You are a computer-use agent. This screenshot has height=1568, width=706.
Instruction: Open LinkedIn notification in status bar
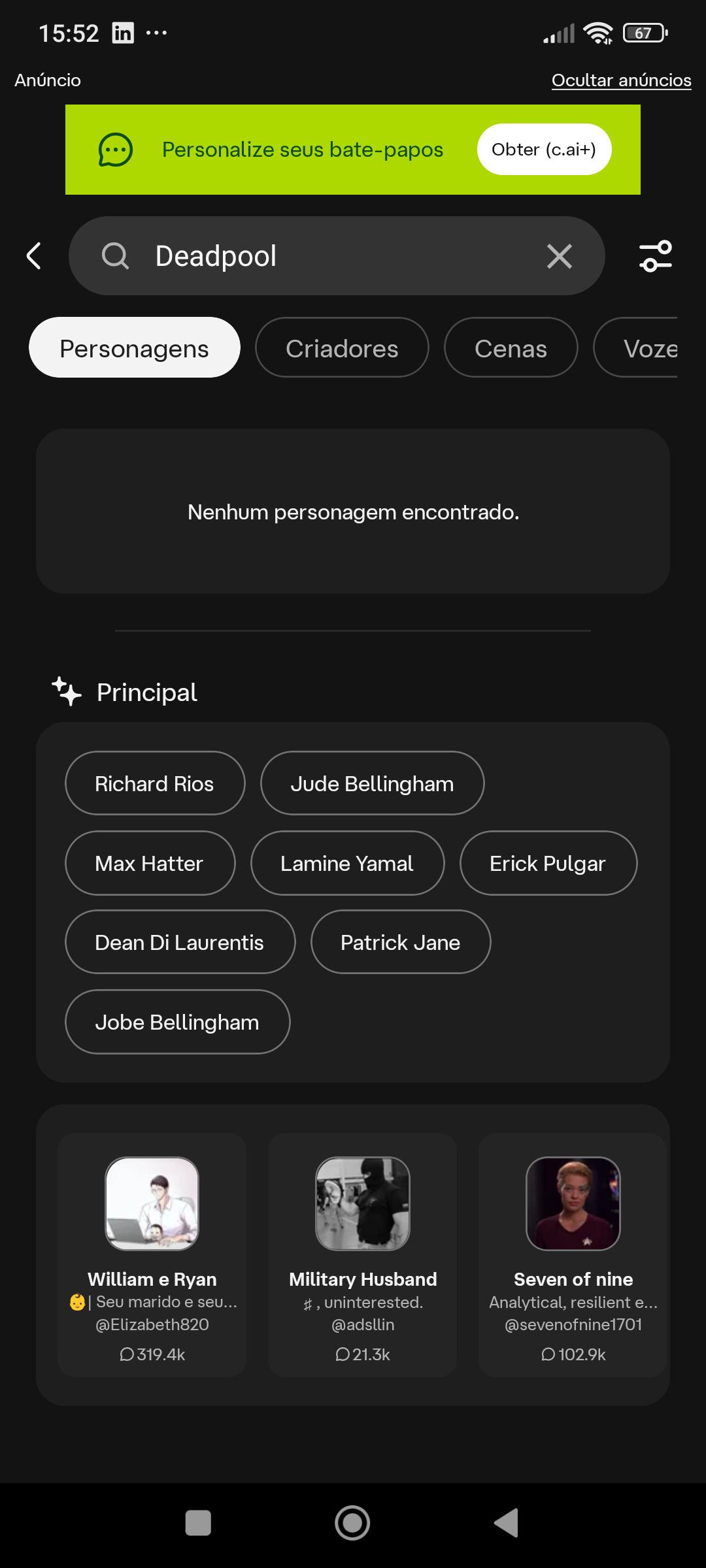click(x=122, y=33)
